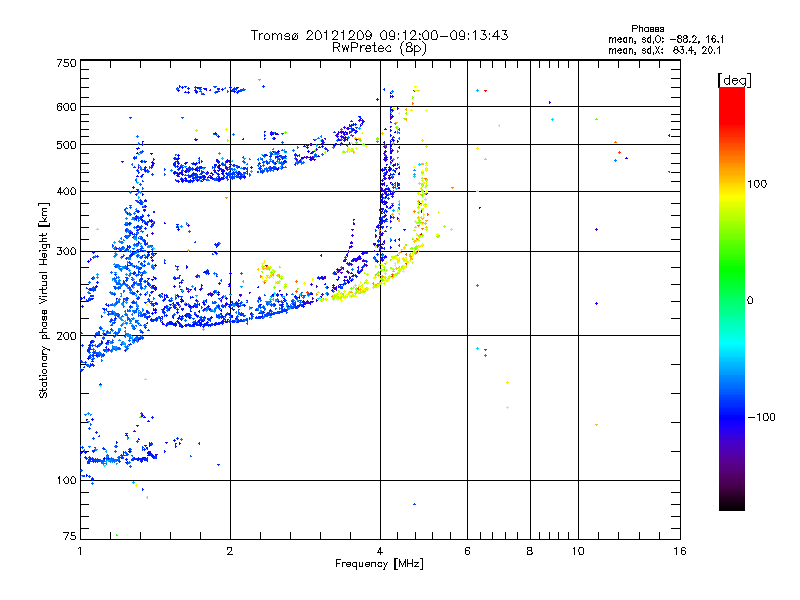Click the rainbow phase colorbar

click(x=732, y=298)
